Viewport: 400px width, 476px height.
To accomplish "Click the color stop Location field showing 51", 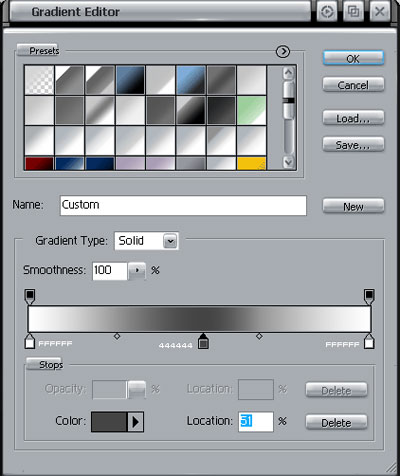I will [256, 421].
